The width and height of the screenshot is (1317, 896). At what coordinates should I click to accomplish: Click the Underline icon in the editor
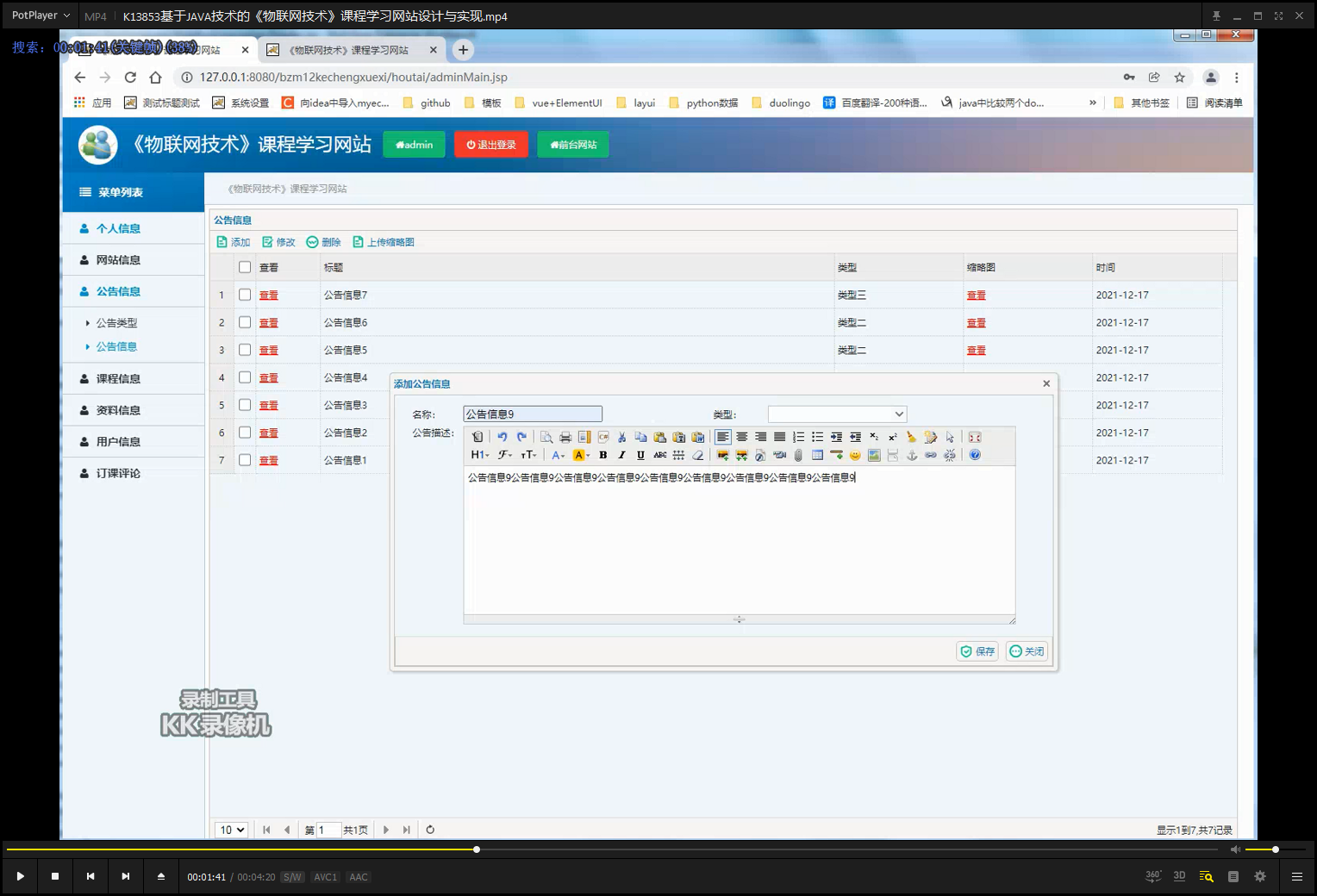[640, 455]
